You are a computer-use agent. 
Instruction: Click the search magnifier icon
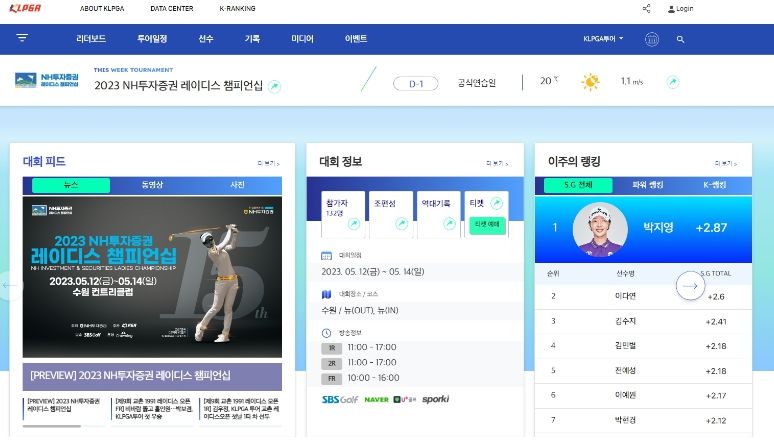pos(681,39)
